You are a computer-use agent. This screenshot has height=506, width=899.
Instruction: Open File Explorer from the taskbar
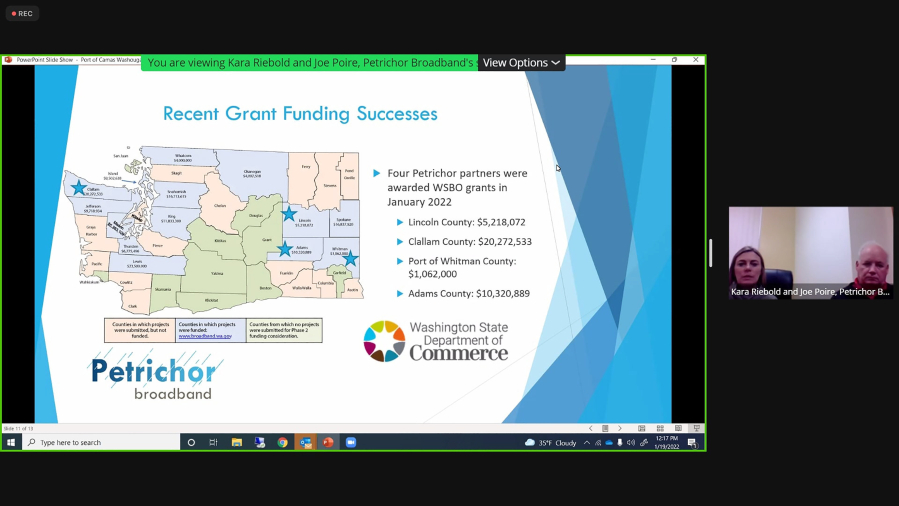(x=236, y=442)
